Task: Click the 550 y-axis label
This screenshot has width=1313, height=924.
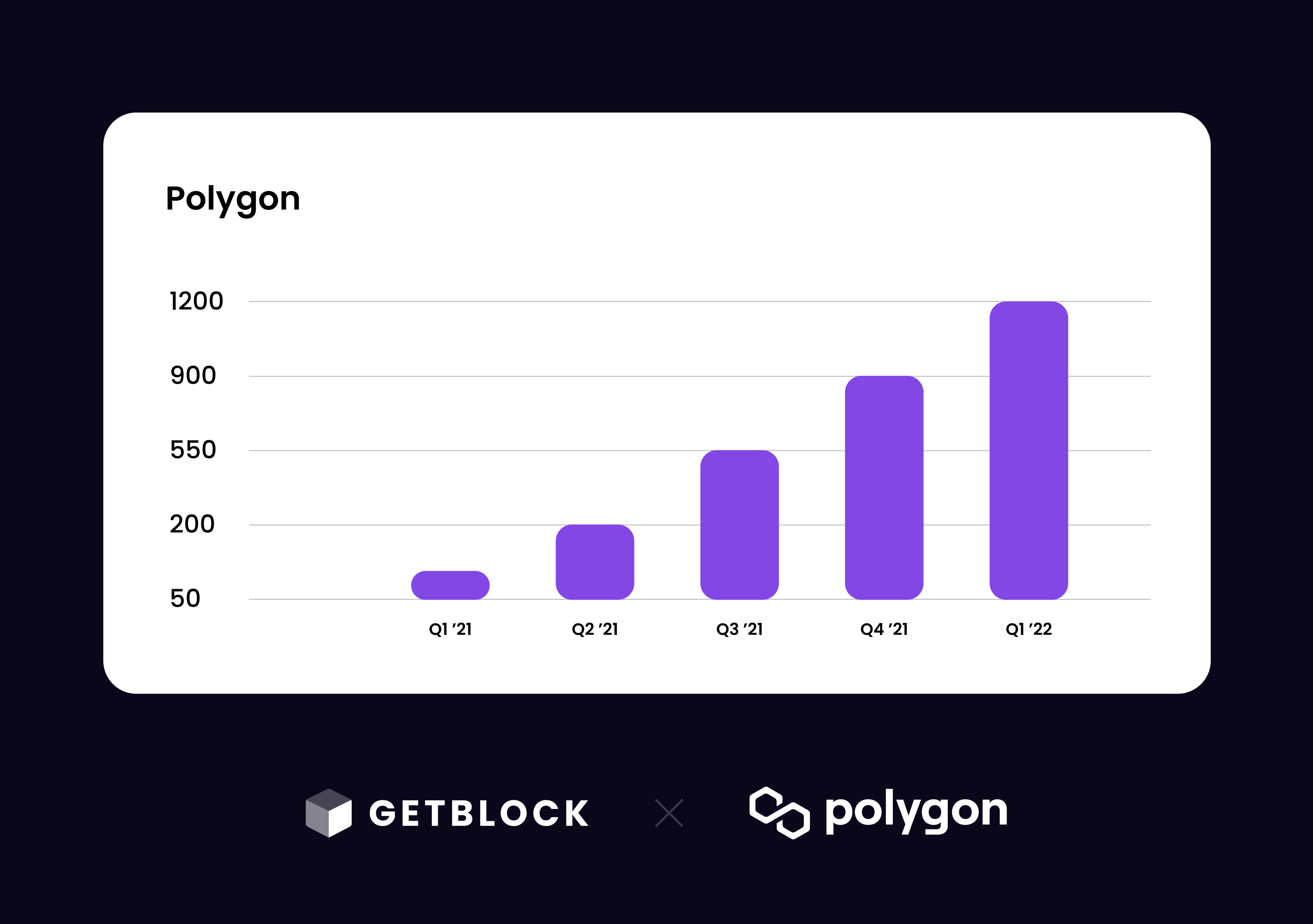Action: [193, 450]
